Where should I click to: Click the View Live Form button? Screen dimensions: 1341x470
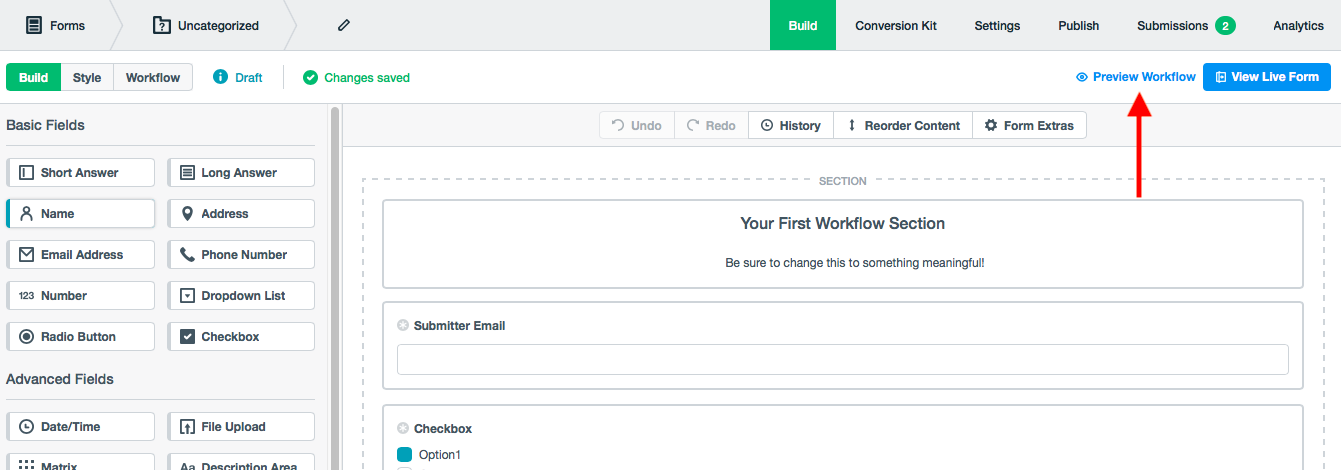(x=1266, y=77)
